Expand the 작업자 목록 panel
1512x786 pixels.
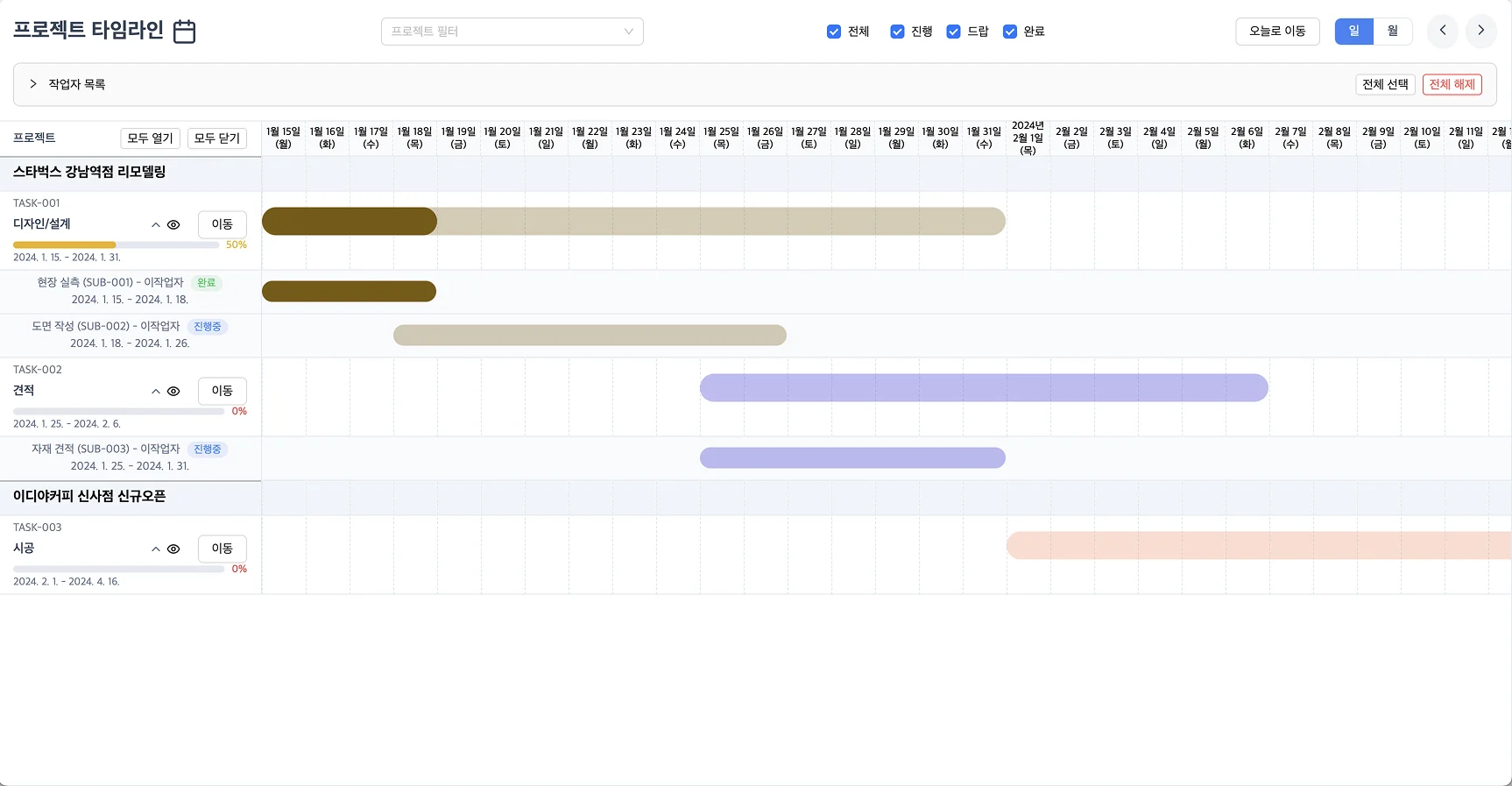tap(33, 84)
